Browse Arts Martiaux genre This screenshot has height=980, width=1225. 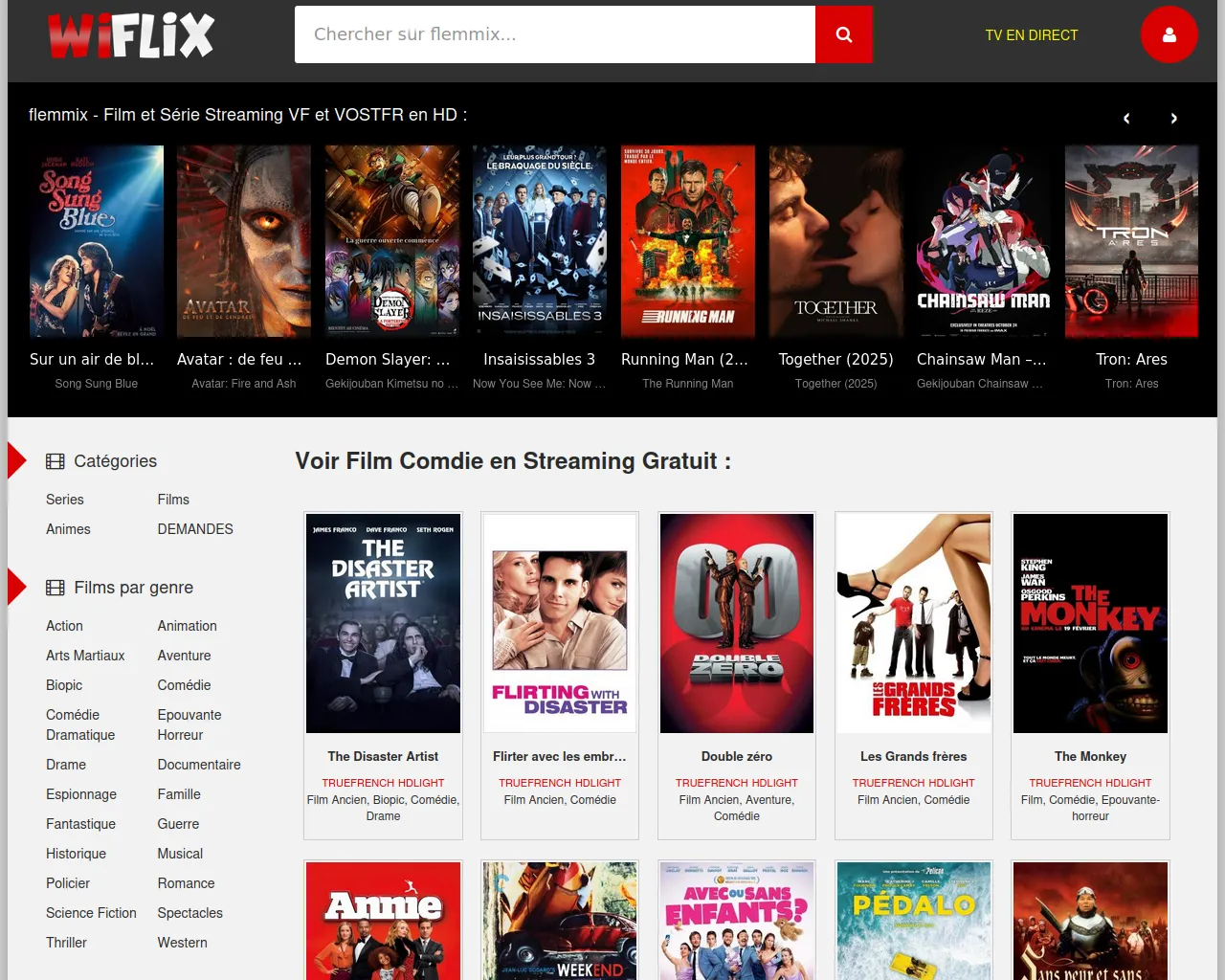coord(85,656)
